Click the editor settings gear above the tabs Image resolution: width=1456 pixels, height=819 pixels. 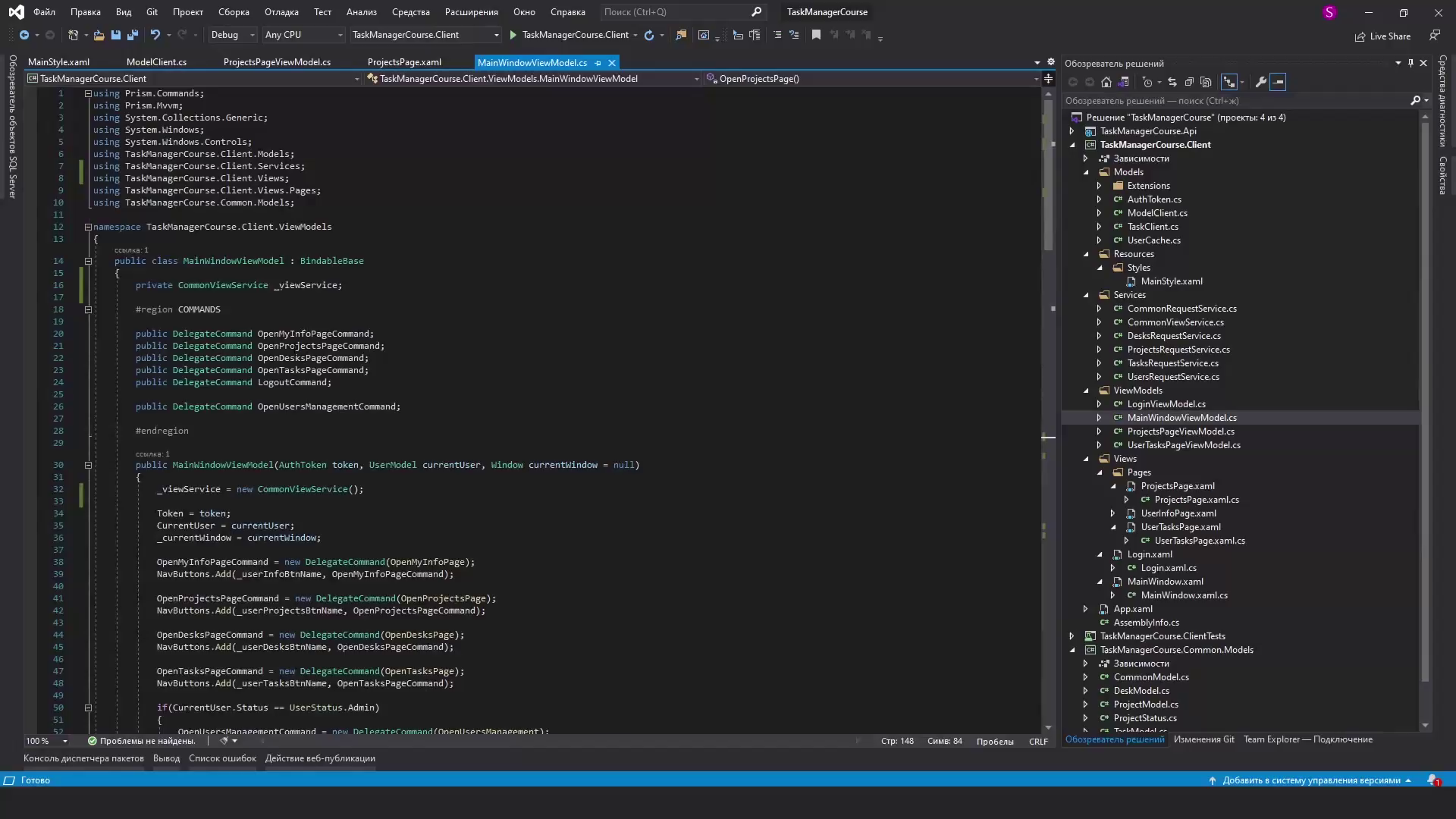tap(1051, 62)
